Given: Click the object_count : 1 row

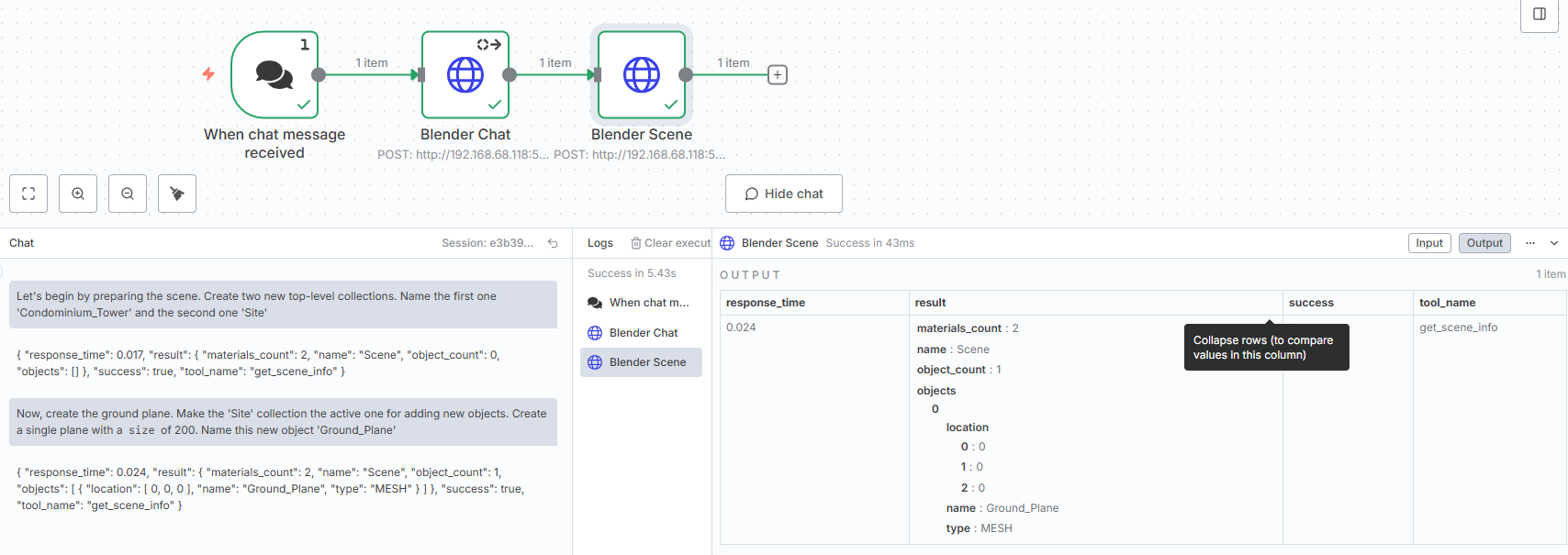Looking at the screenshot, I should [959, 370].
